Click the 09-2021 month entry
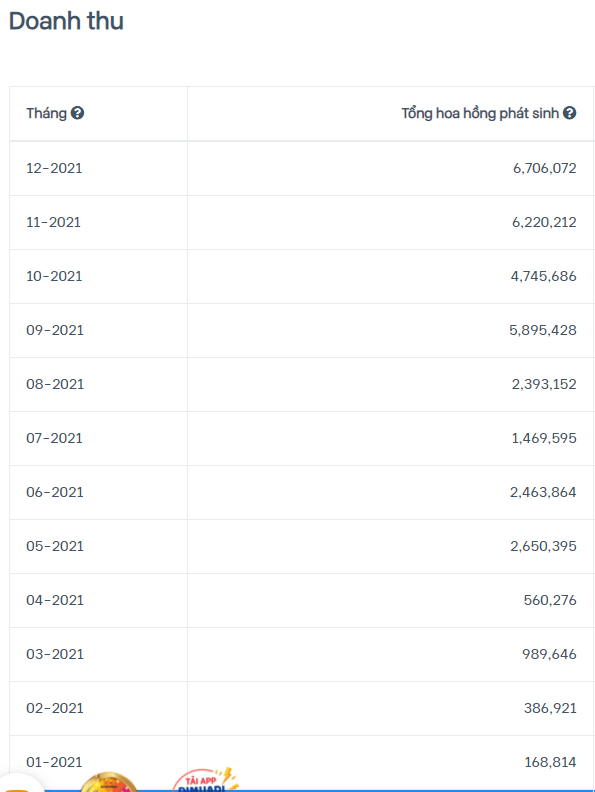Viewport: 595px width, 792px height. point(55,330)
